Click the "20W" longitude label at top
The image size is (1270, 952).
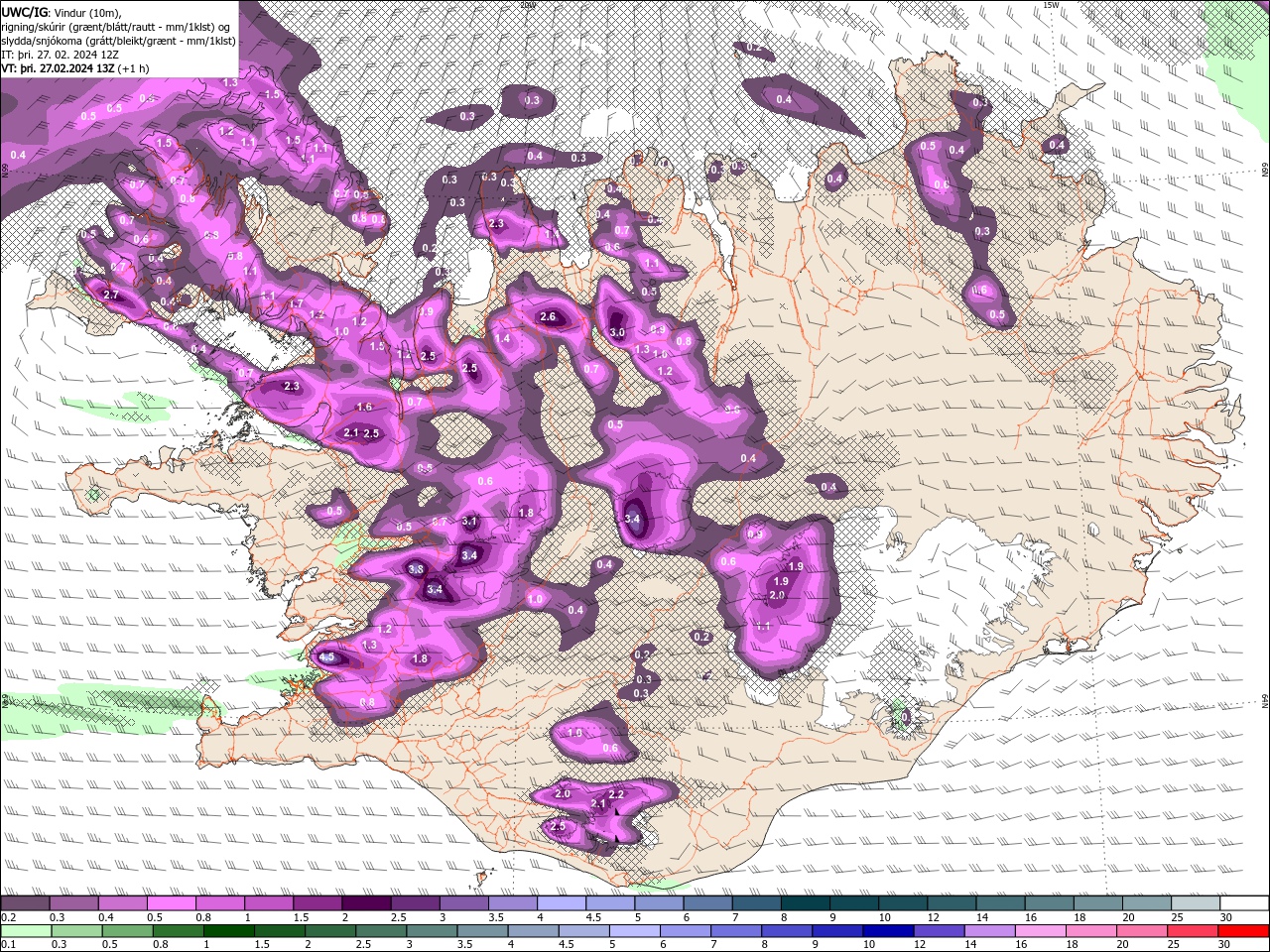point(528,5)
